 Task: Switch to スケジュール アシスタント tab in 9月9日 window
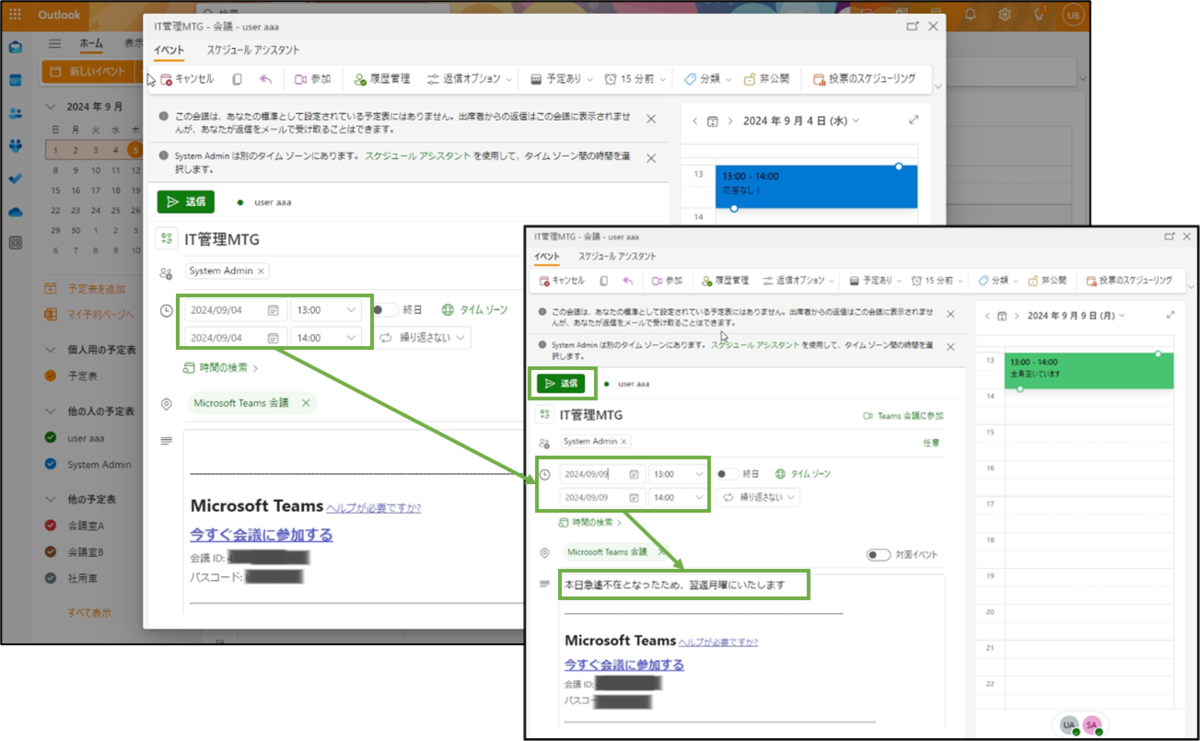click(x=618, y=257)
